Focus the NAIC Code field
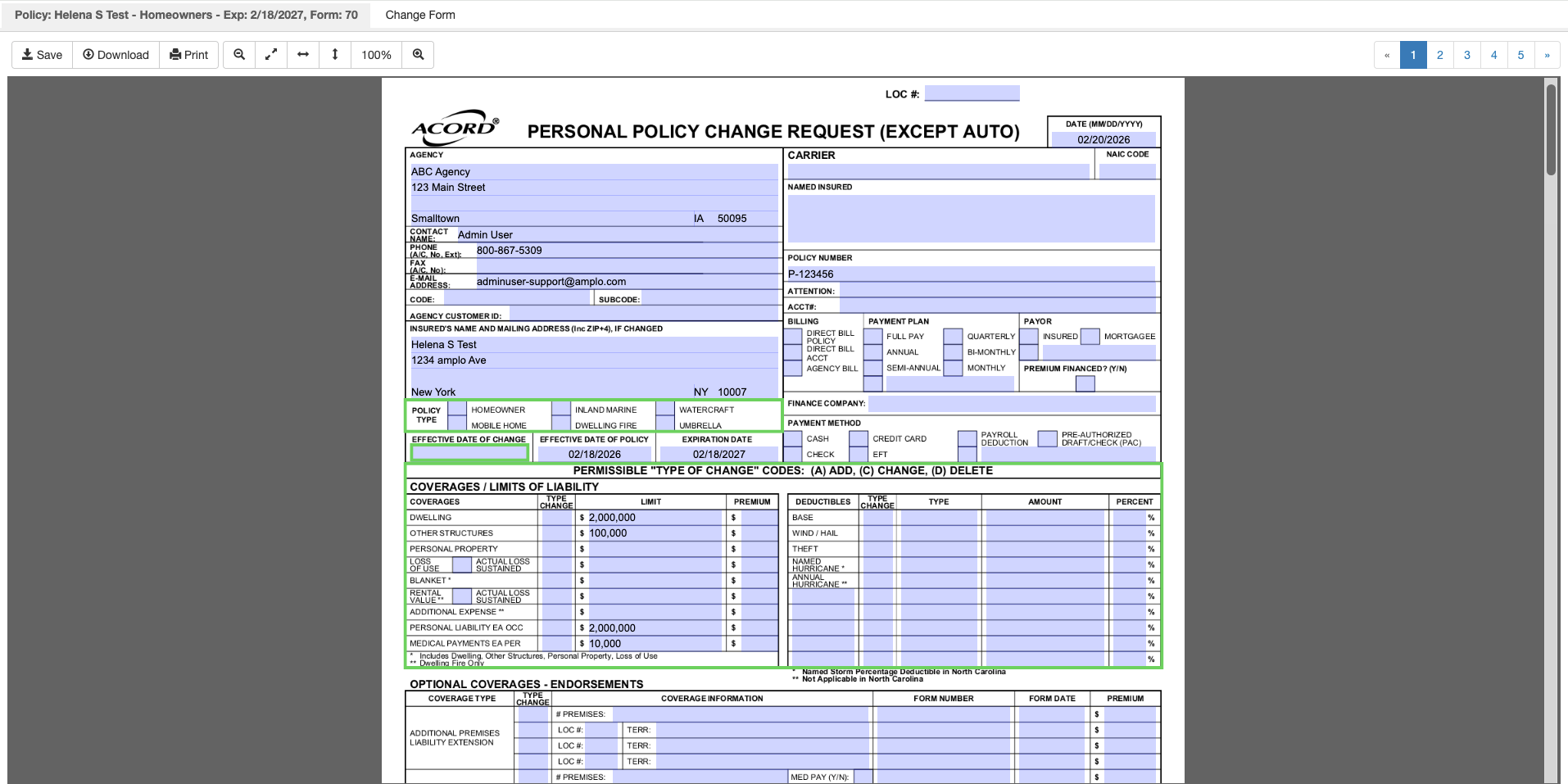The width and height of the screenshot is (1568, 784). click(x=1127, y=171)
